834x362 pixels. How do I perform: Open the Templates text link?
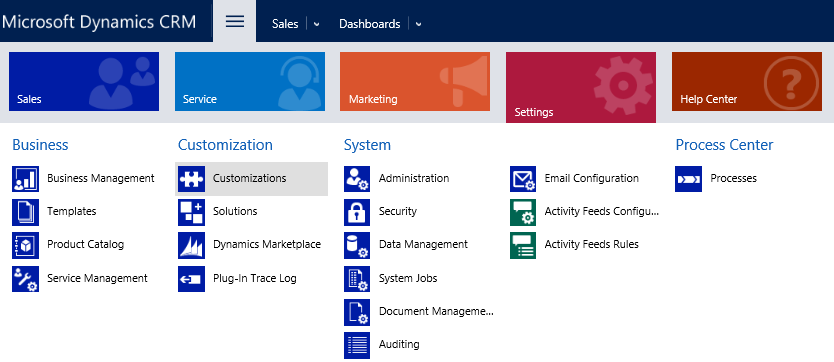coord(72,211)
